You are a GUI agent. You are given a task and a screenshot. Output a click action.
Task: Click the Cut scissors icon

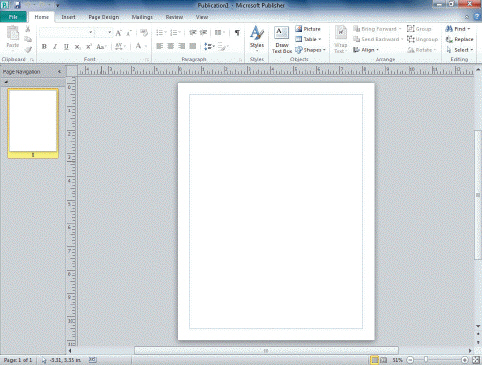coord(28,29)
